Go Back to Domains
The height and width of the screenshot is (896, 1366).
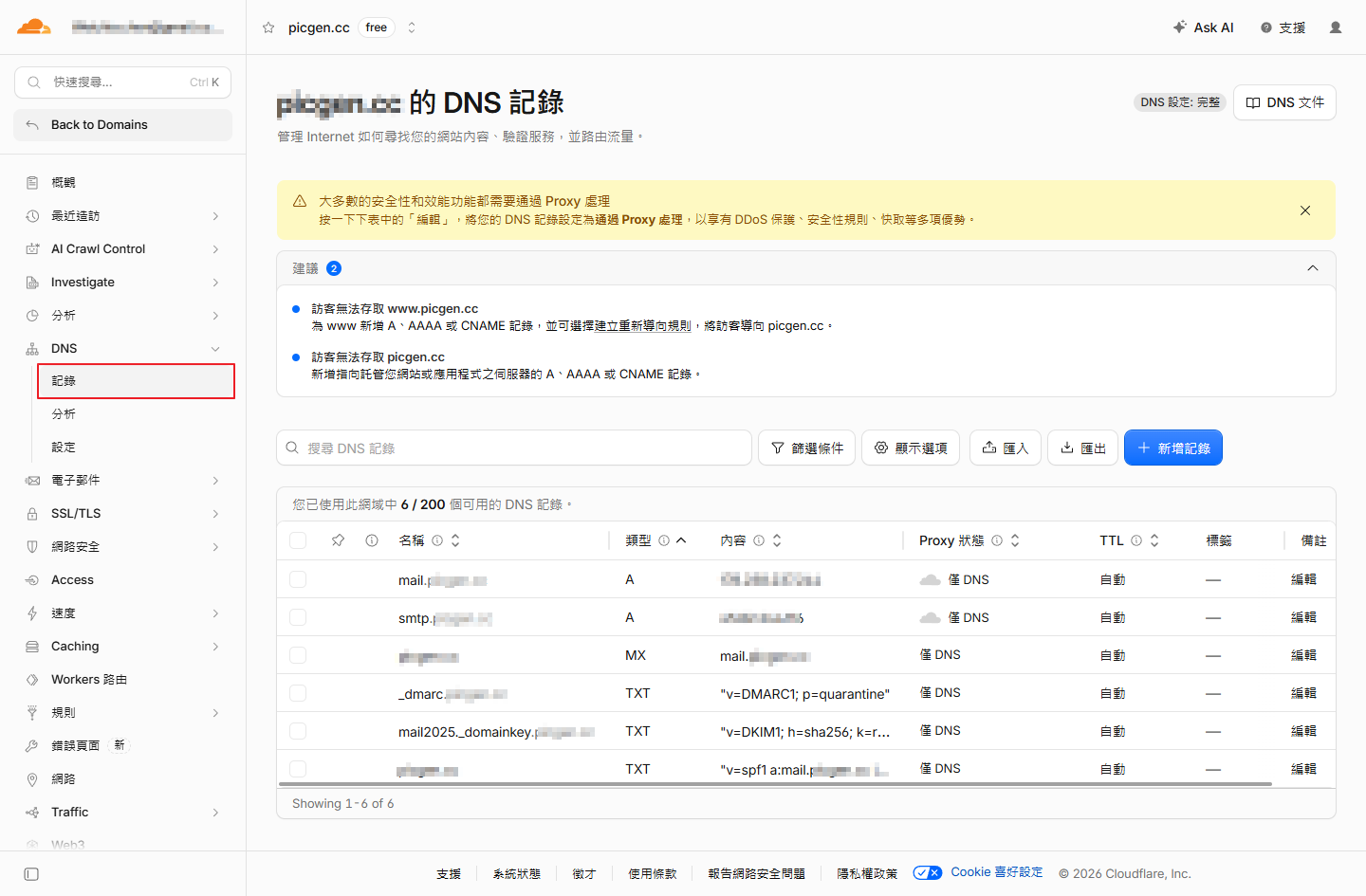pos(122,125)
